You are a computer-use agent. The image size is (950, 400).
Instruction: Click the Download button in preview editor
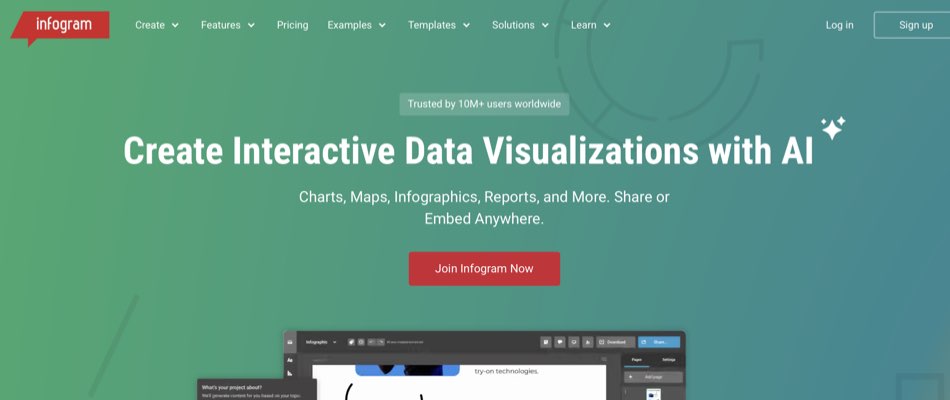615,342
